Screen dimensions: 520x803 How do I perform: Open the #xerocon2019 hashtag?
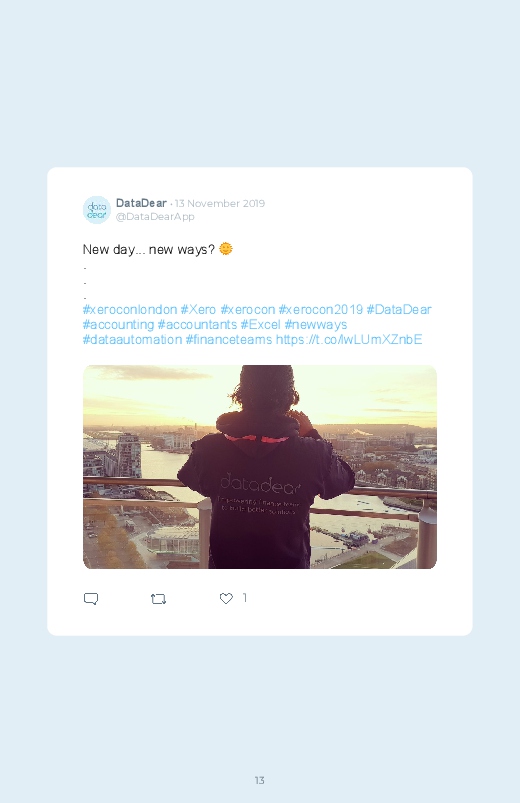point(321,310)
